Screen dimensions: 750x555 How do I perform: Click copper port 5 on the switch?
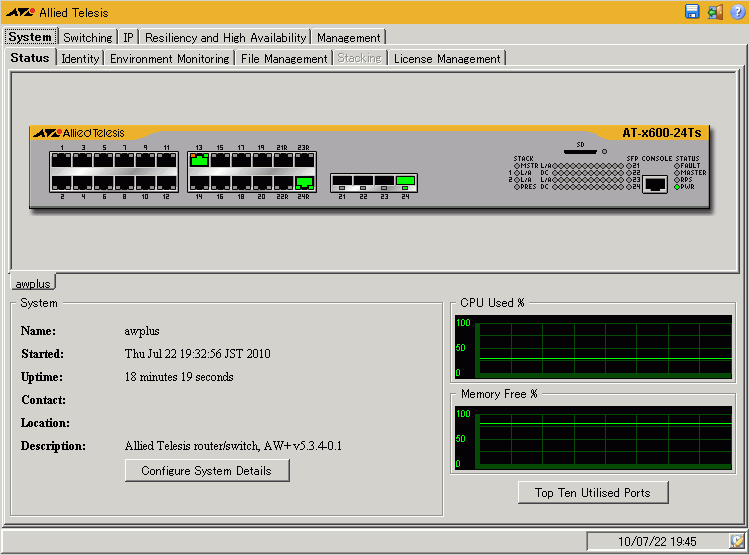click(x=104, y=160)
